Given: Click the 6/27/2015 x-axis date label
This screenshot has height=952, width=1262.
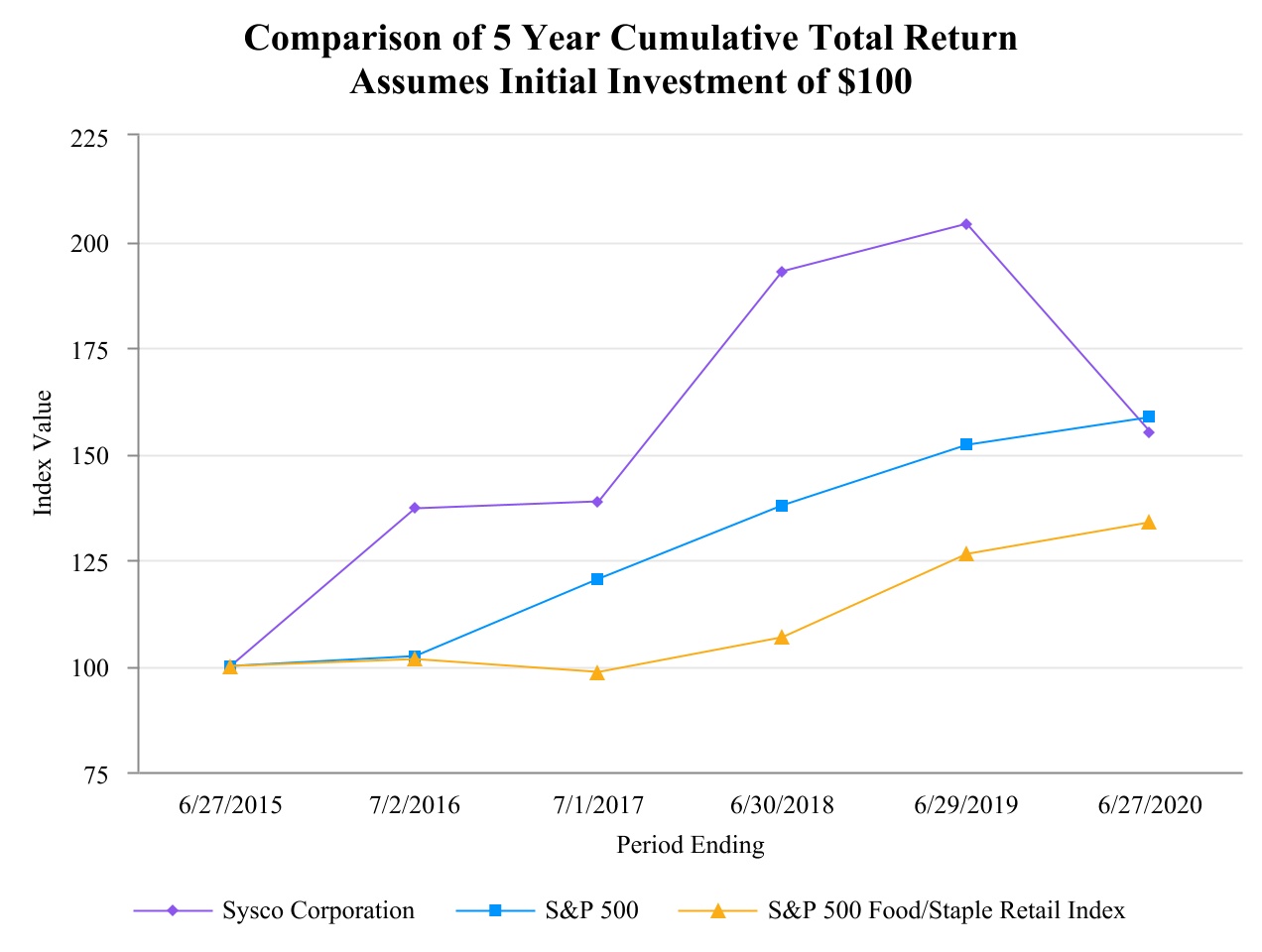Looking at the screenshot, I should coord(230,804).
